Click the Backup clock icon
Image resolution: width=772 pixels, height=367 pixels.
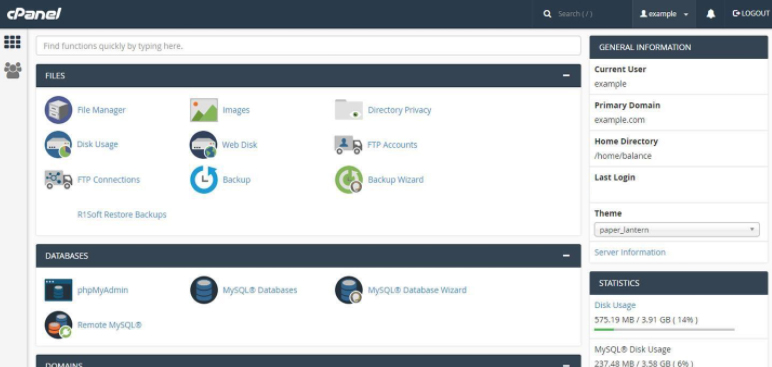(x=204, y=180)
